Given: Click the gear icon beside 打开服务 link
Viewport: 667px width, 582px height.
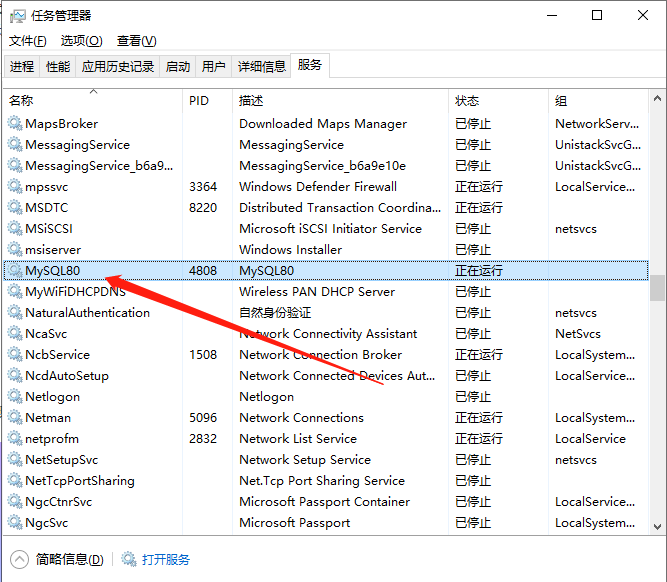Looking at the screenshot, I should [x=128, y=559].
